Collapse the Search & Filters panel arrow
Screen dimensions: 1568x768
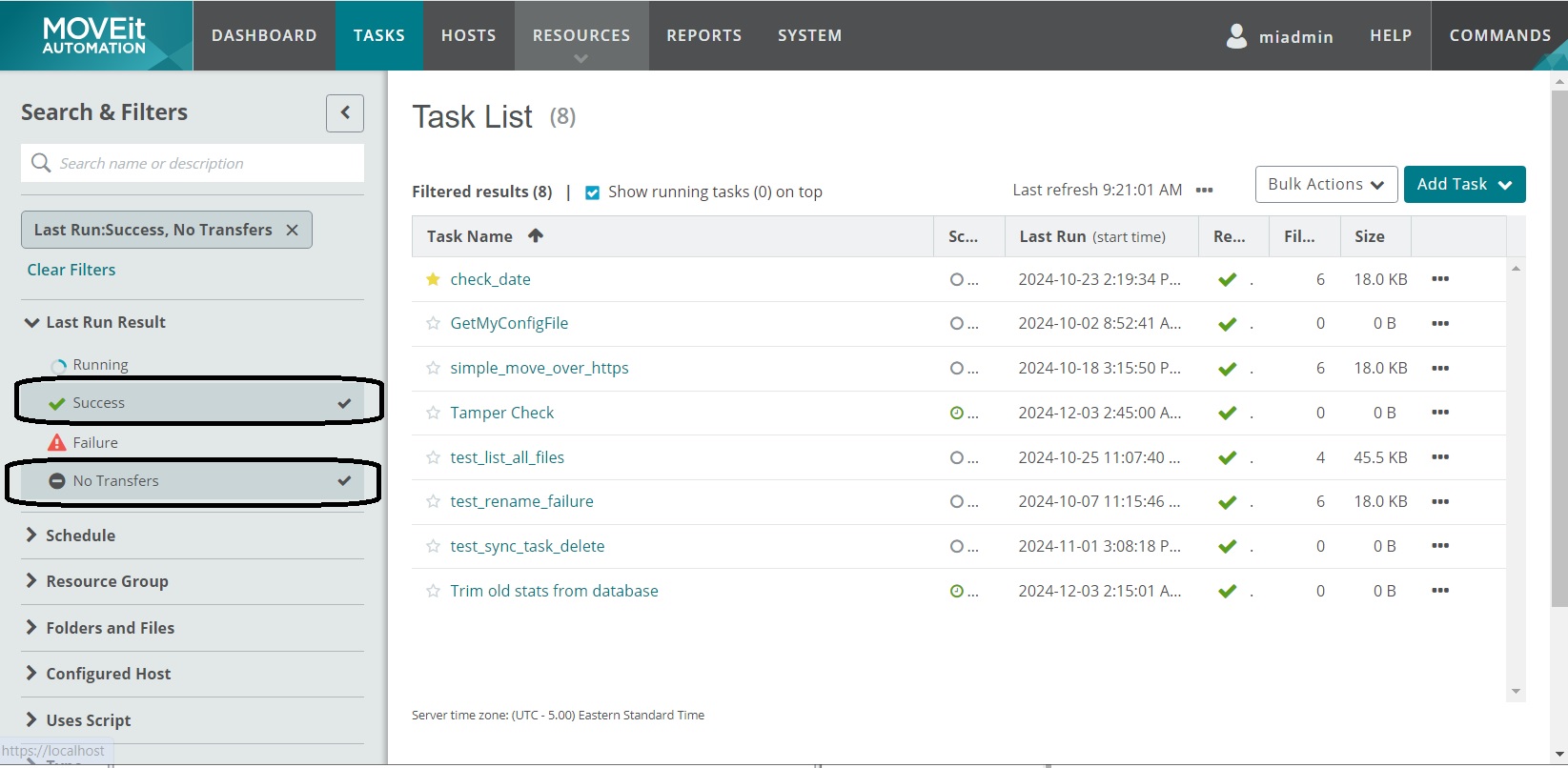345,112
